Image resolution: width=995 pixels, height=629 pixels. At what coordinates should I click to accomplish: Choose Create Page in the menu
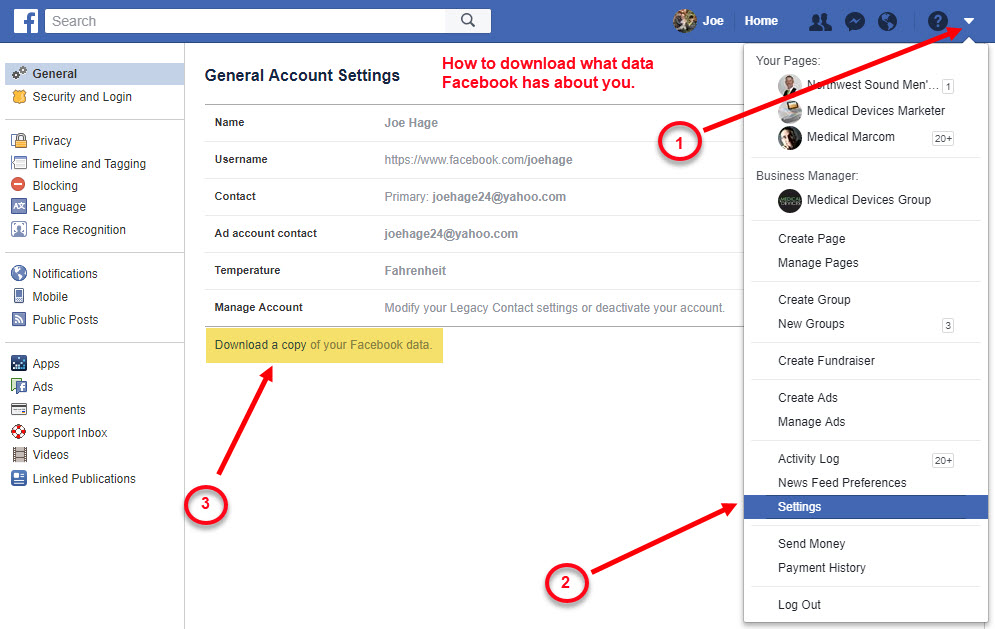pos(812,239)
